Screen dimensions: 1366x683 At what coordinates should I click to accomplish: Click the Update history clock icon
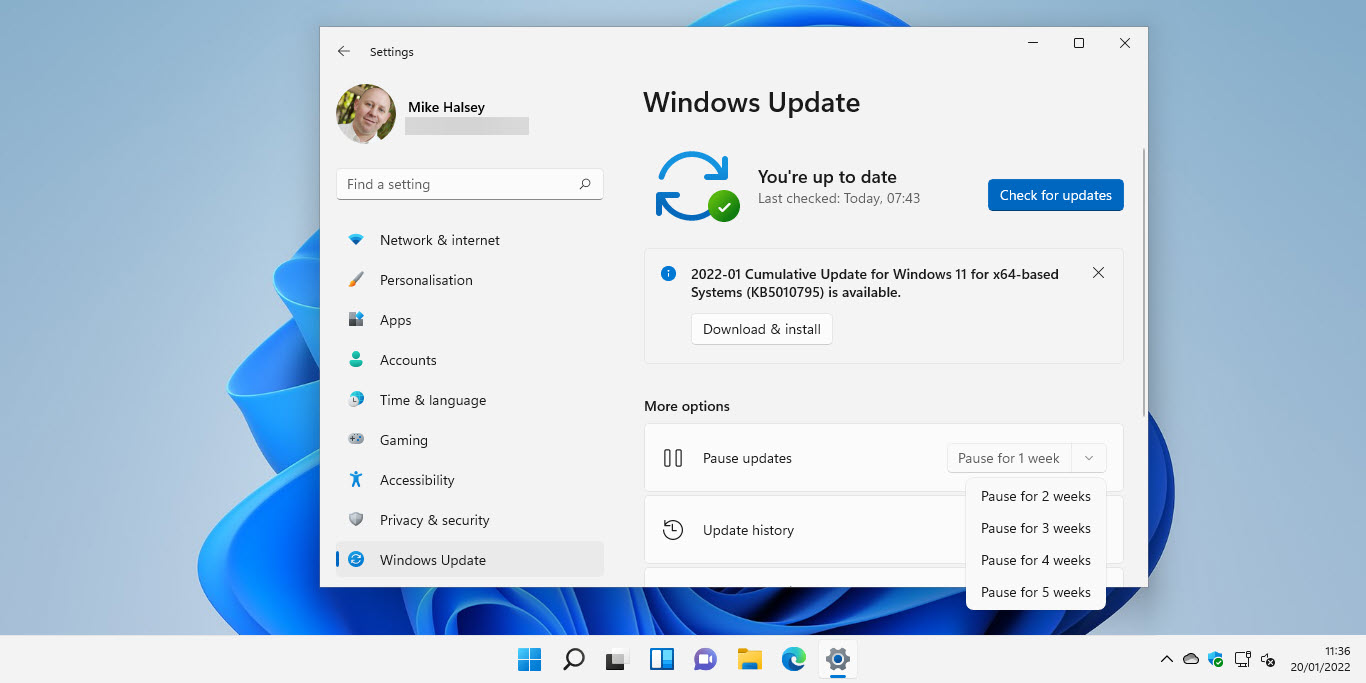672,529
